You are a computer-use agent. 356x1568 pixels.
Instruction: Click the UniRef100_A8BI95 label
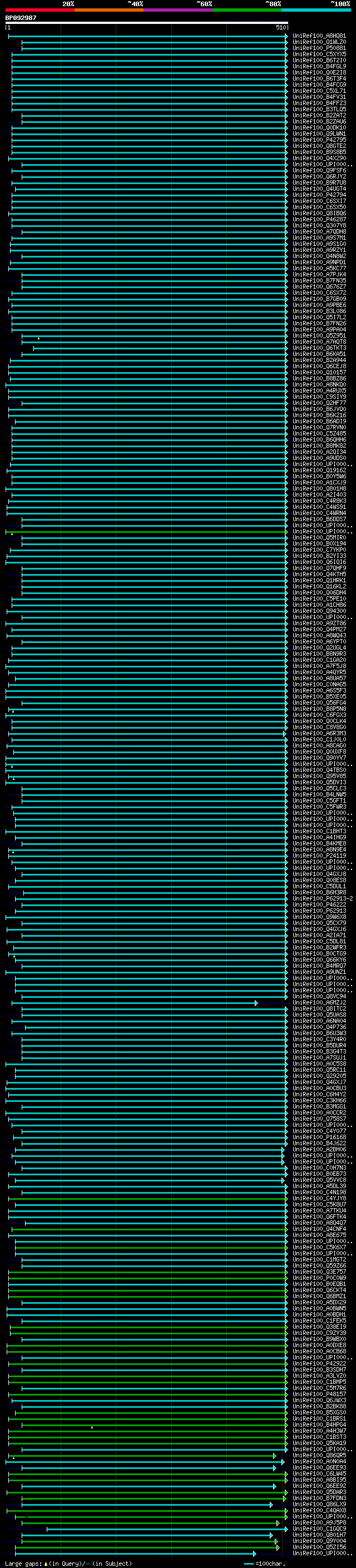click(x=319, y=1480)
